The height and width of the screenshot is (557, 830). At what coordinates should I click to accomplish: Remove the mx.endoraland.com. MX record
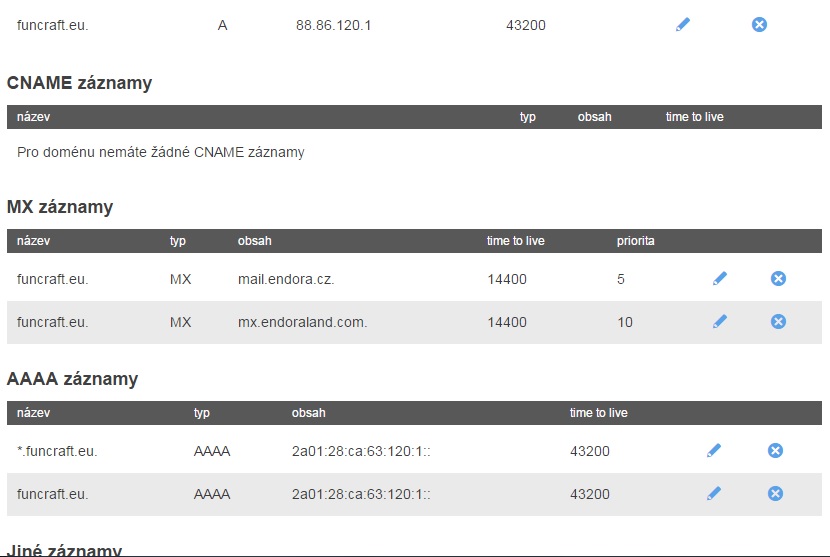click(x=778, y=322)
